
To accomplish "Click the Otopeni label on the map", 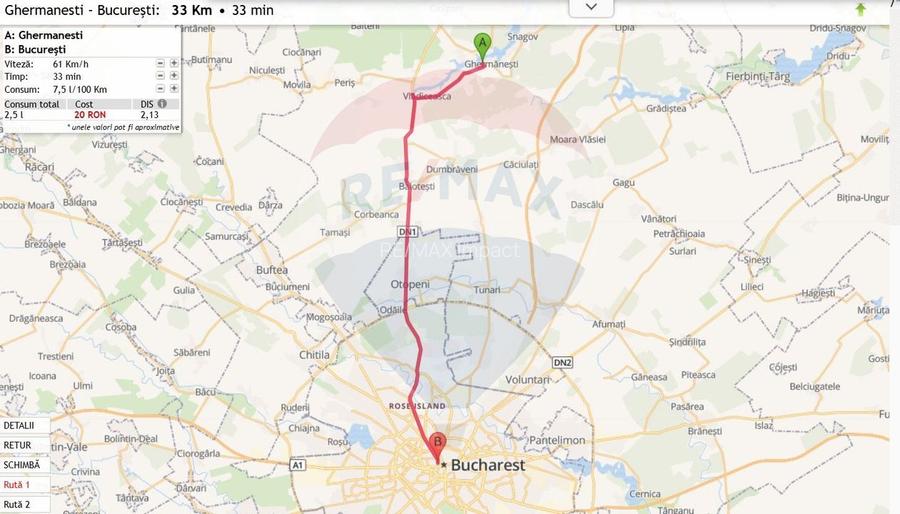I will [409, 284].
